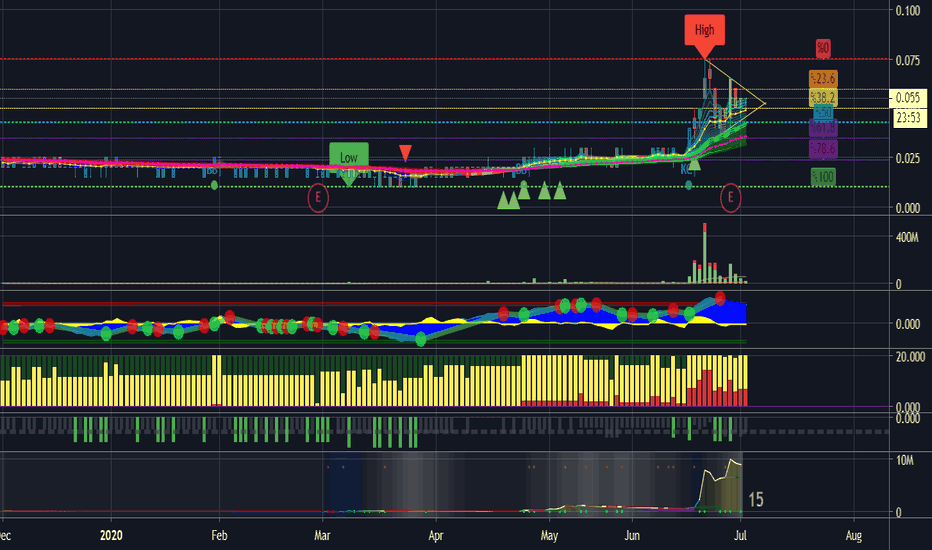Click the 0.100 price axis value
The image size is (932, 550).
[908, 11]
